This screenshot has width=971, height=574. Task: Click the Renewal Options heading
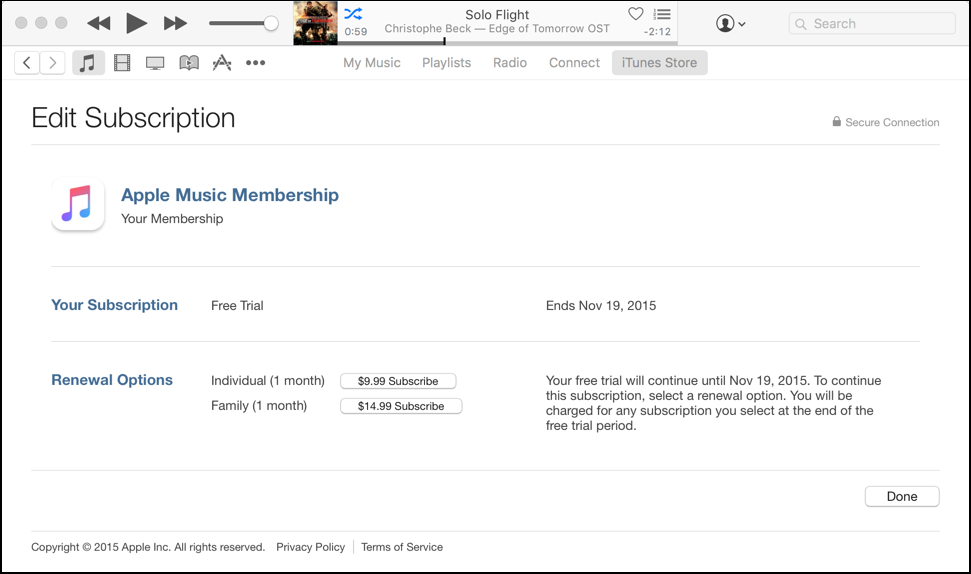112,380
